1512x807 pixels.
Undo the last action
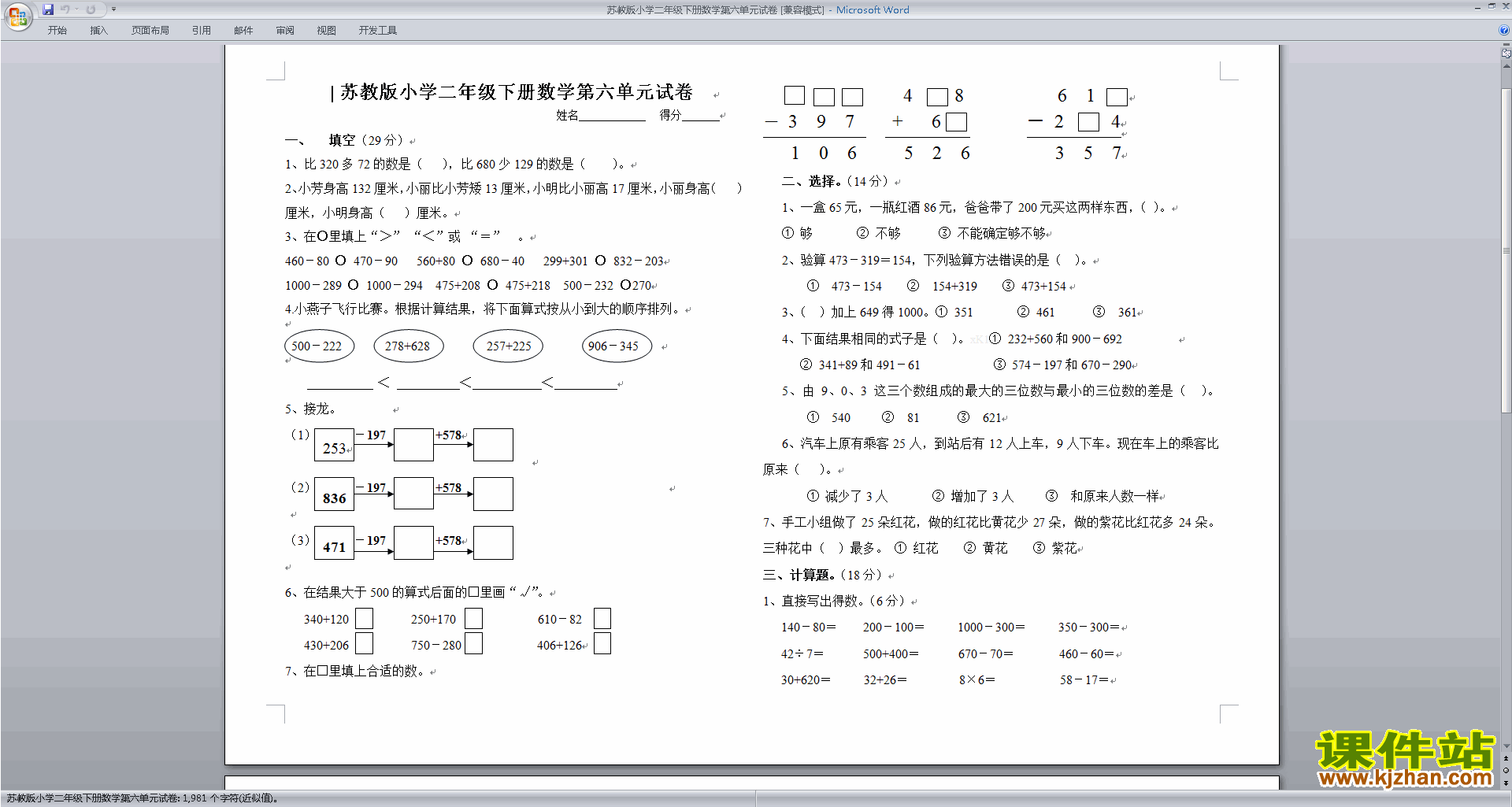[x=65, y=9]
